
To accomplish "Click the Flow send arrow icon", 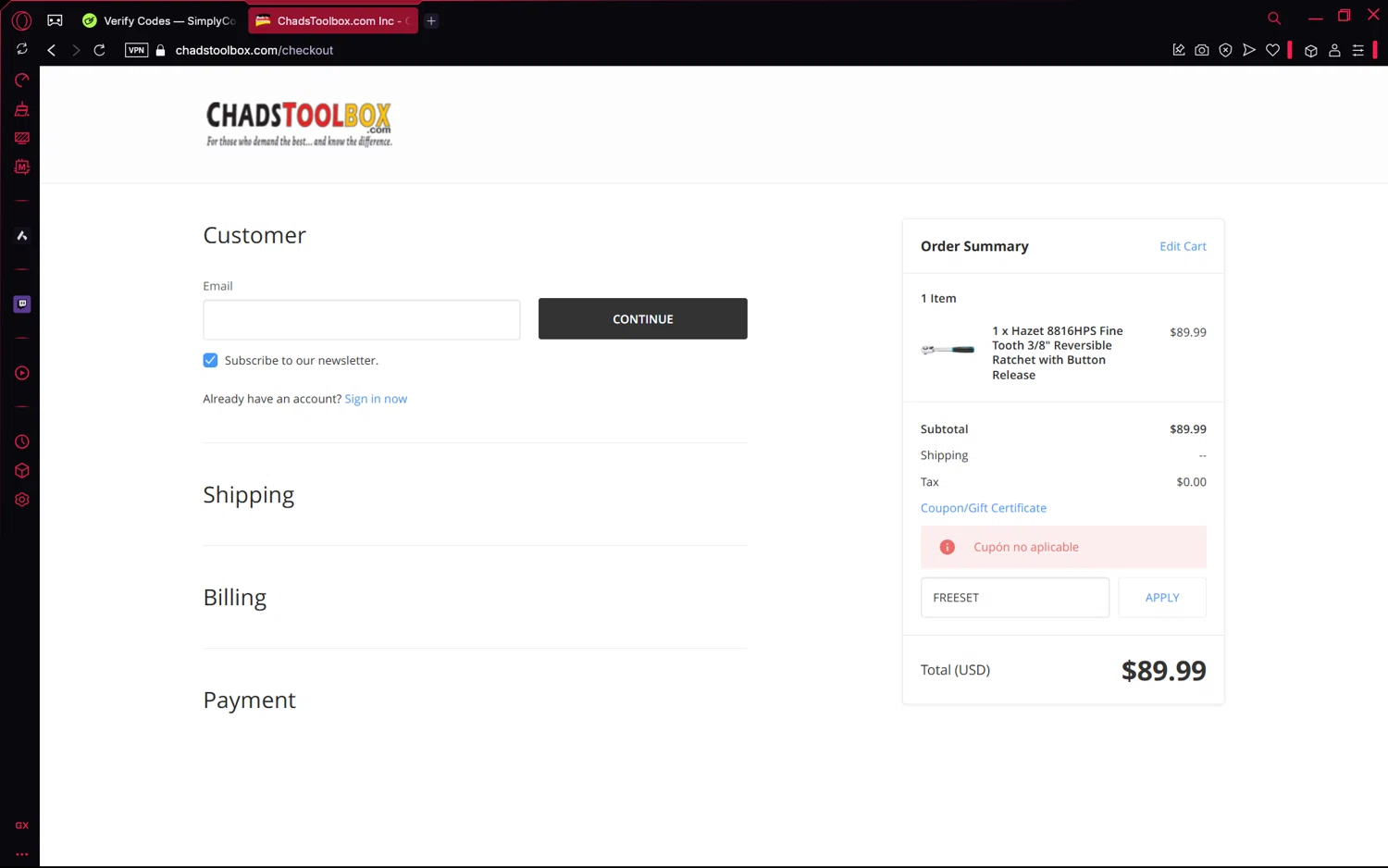I will click(x=1249, y=50).
